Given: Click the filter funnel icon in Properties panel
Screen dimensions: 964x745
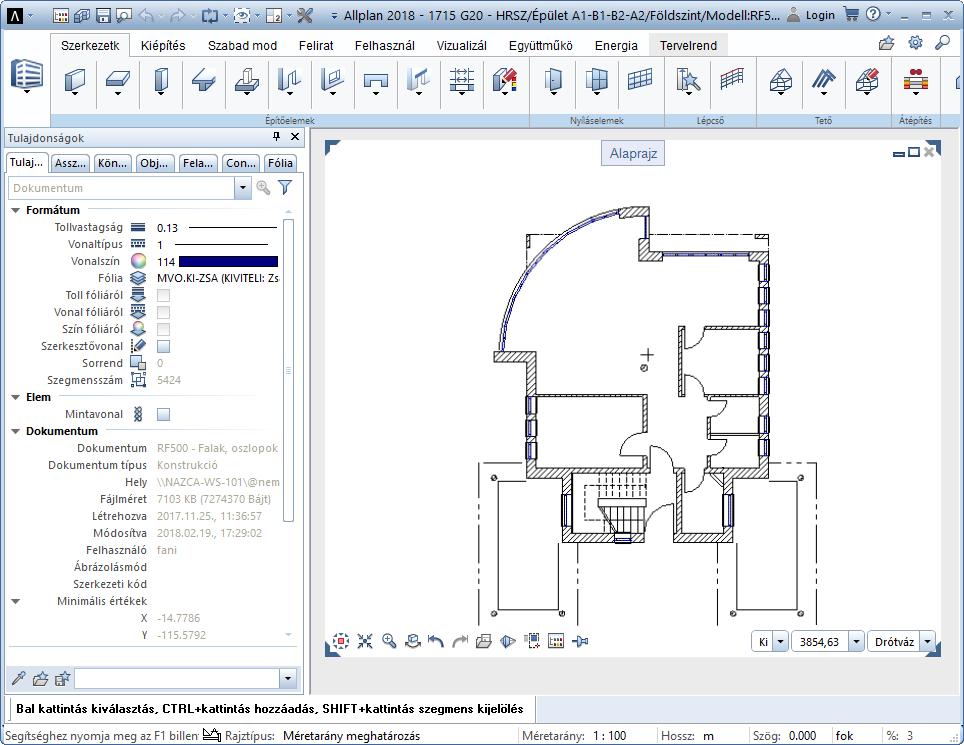Looking at the screenshot, I should [x=285, y=187].
